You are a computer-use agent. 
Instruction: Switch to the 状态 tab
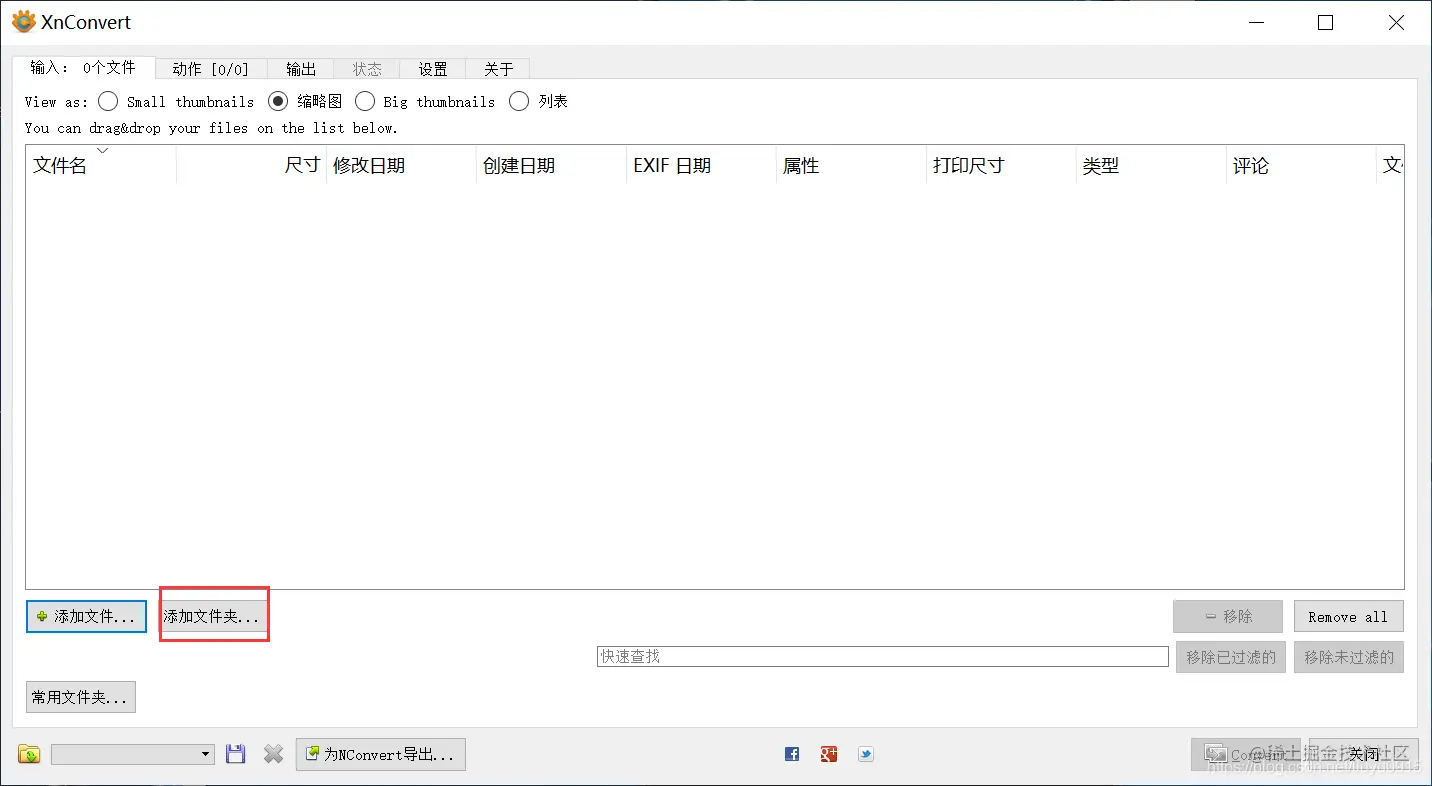[x=367, y=69]
